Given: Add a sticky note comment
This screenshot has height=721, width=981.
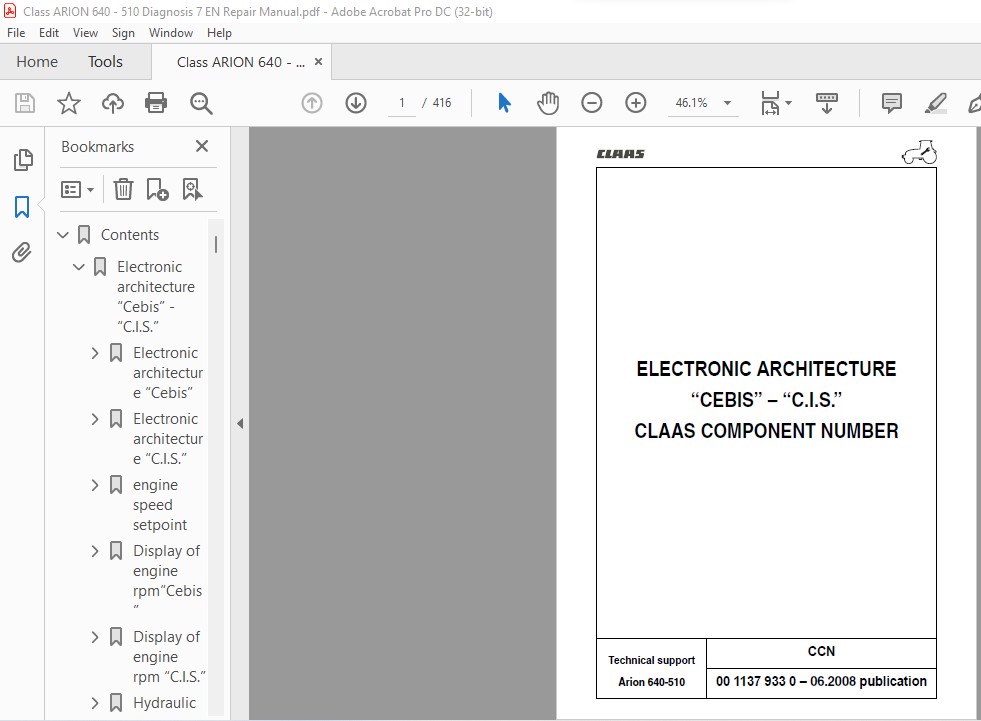Looking at the screenshot, I should (892, 103).
